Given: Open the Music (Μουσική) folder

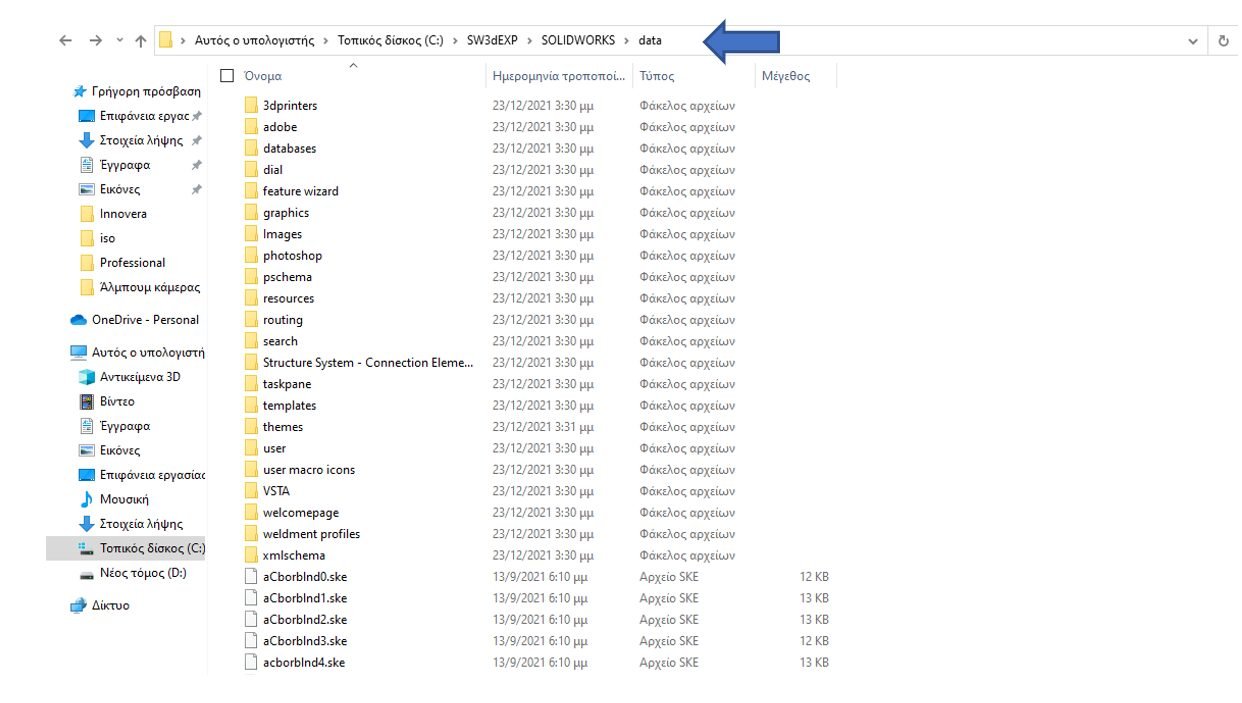Looking at the screenshot, I should 124,499.
